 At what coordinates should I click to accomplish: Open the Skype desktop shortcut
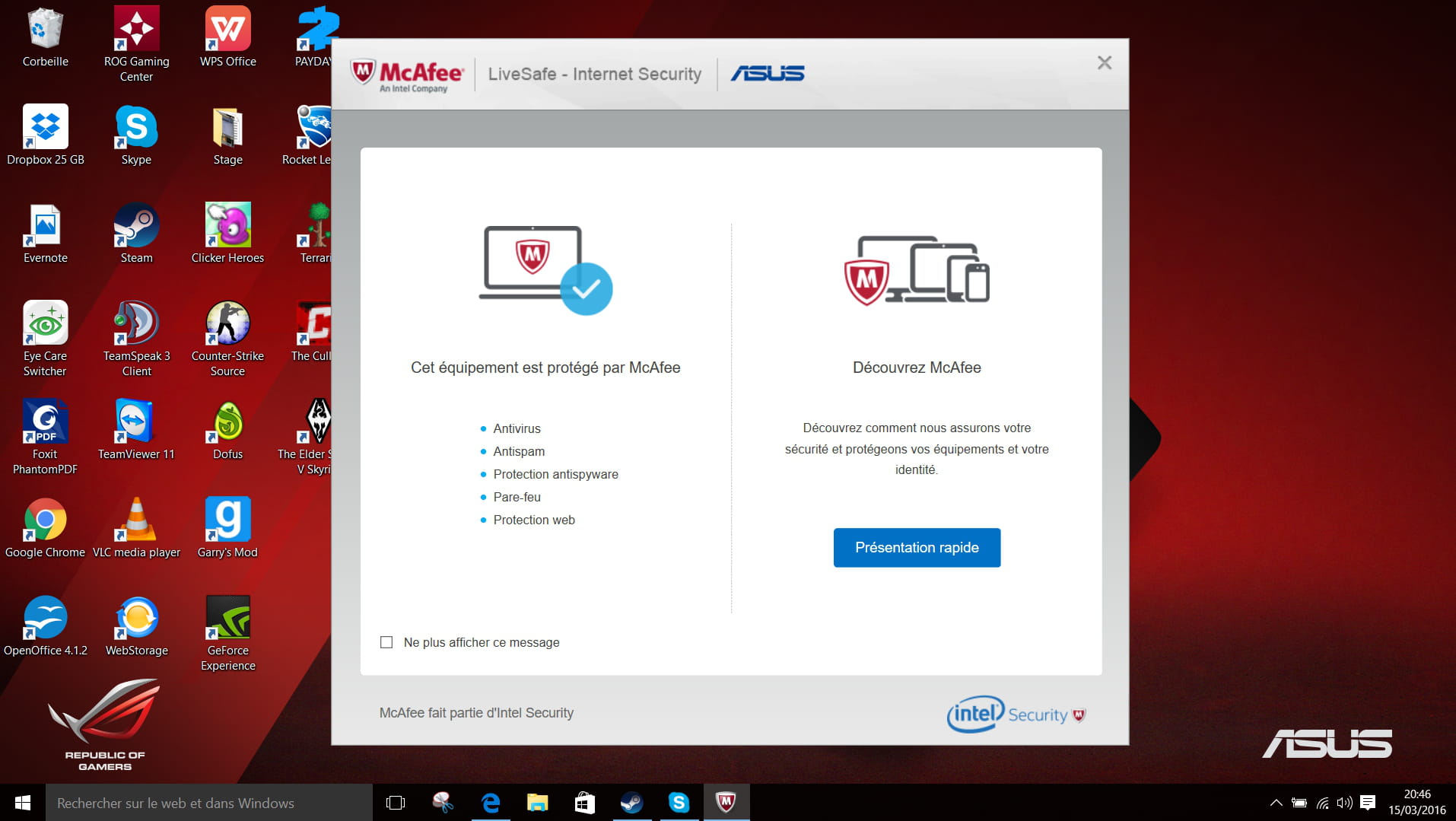click(137, 135)
